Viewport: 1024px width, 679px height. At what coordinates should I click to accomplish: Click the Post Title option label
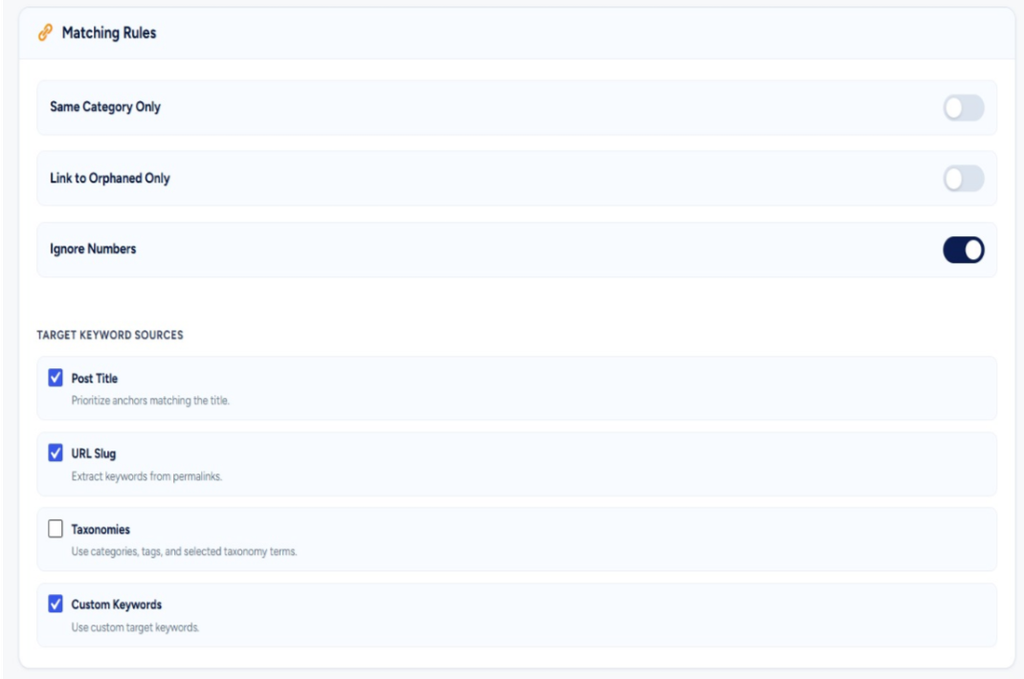point(95,378)
